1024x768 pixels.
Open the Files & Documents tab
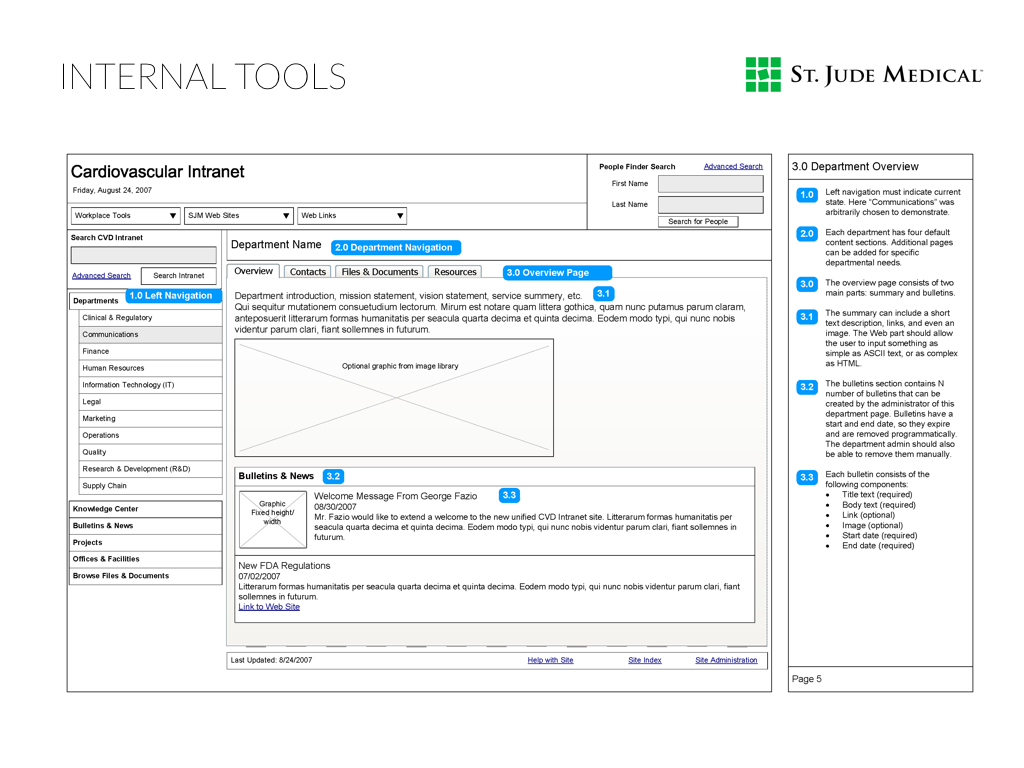(379, 272)
